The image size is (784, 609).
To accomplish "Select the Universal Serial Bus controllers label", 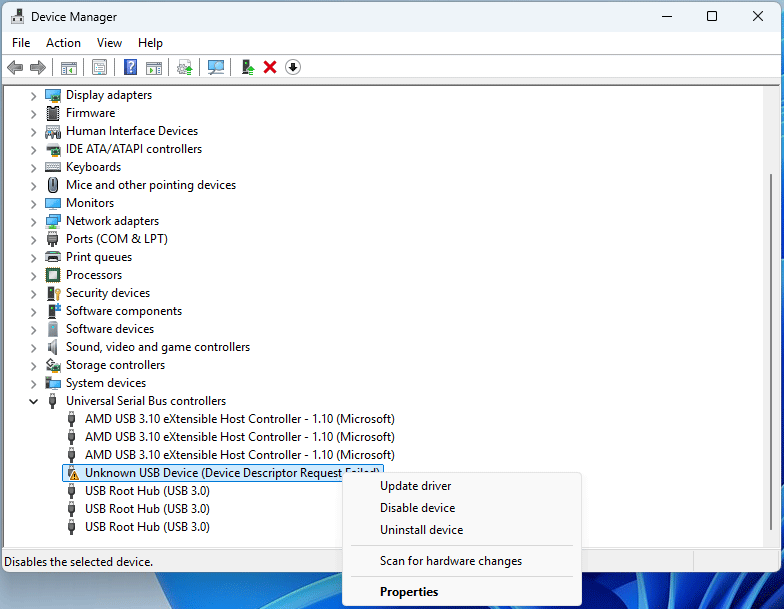I will pyautogui.click(x=146, y=401).
